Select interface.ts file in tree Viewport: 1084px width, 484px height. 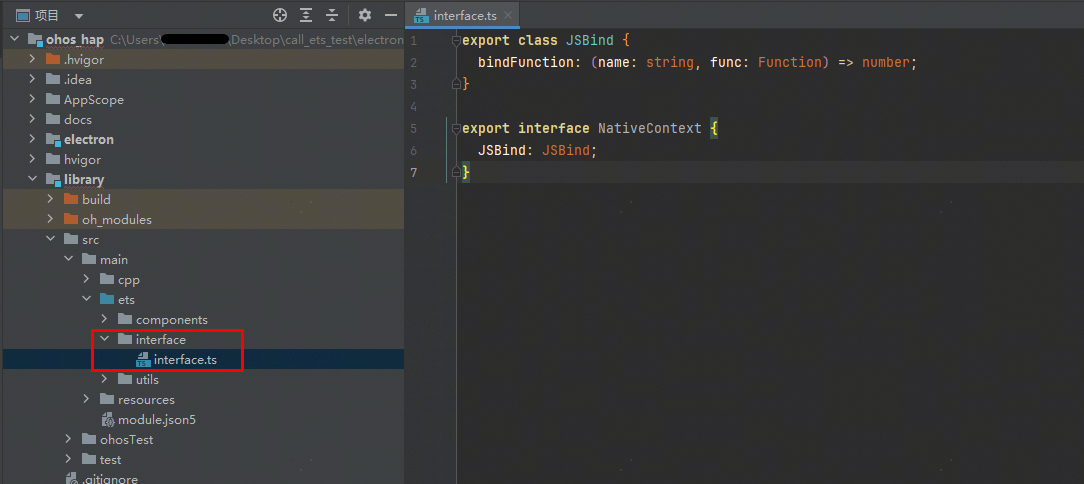click(x=203, y=360)
